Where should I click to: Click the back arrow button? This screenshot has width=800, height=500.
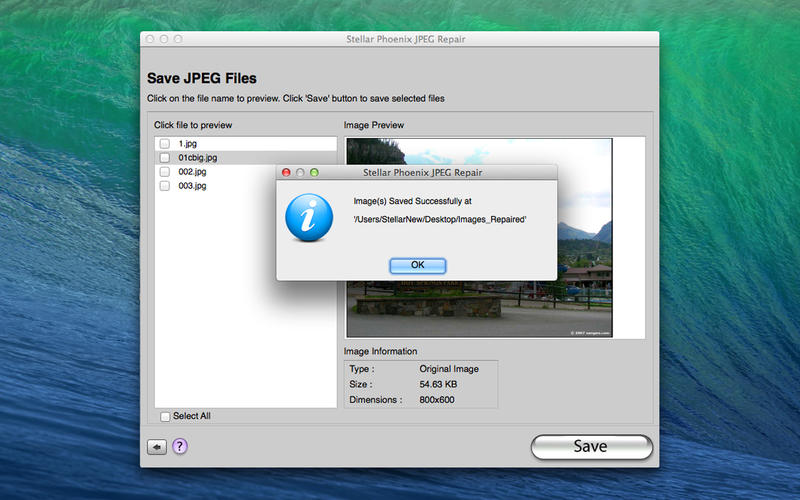point(157,447)
